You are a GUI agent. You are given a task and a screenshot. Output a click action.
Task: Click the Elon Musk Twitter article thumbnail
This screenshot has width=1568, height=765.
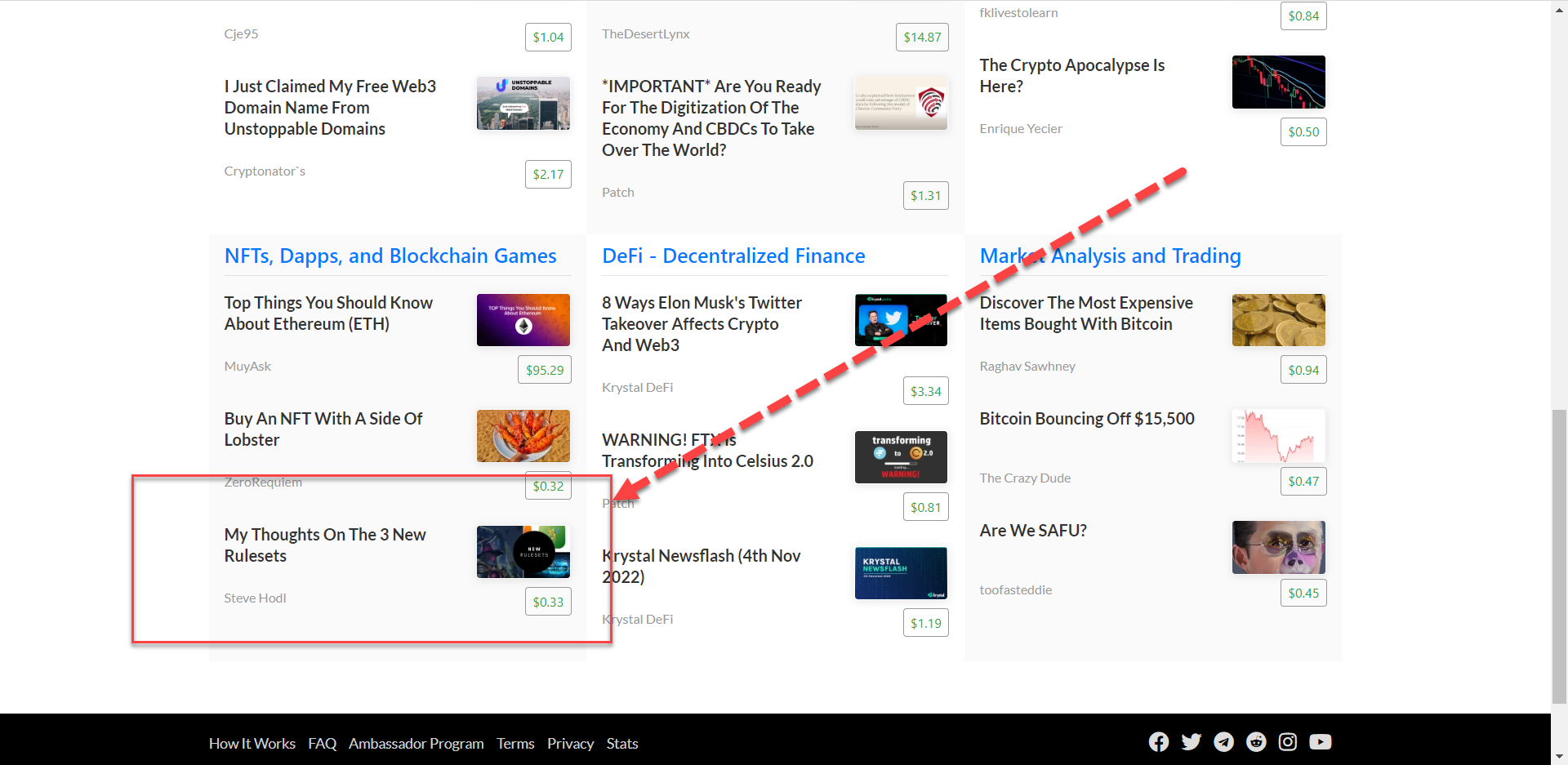click(901, 320)
